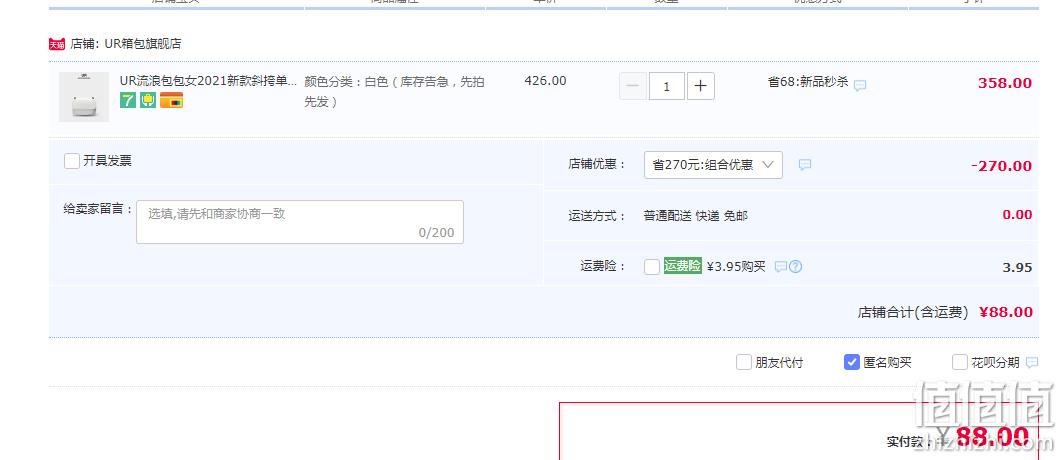The height and width of the screenshot is (460, 1063).
Task: Click the orange credit card badge icon
Action: 172,100
